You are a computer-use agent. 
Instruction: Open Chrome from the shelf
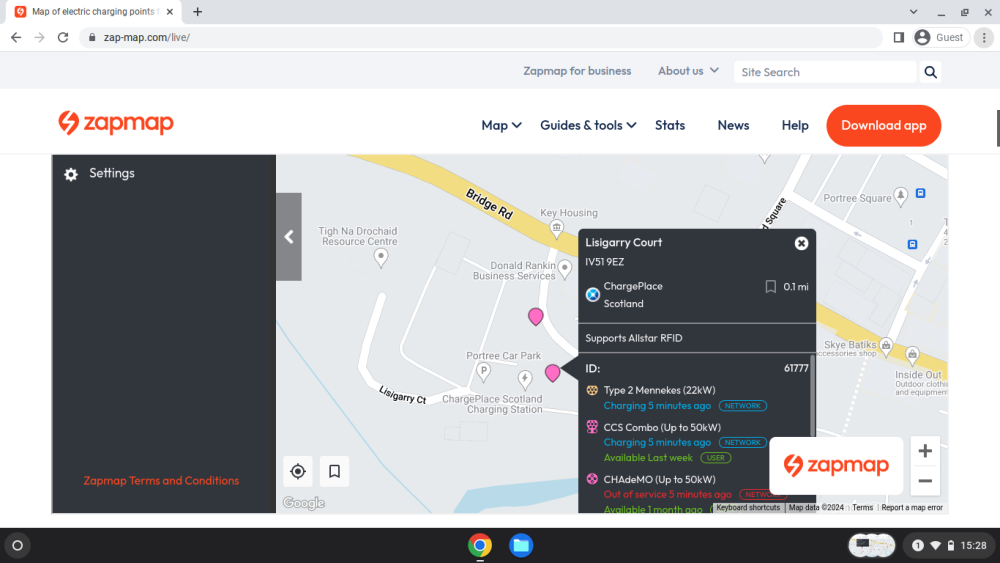pyautogui.click(x=480, y=546)
